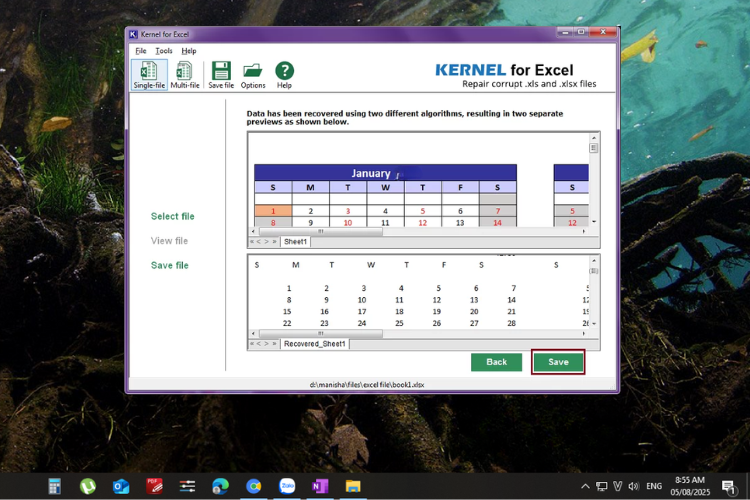This screenshot has height=500, width=750.
Task: Click the green Save button
Action: tap(558, 362)
